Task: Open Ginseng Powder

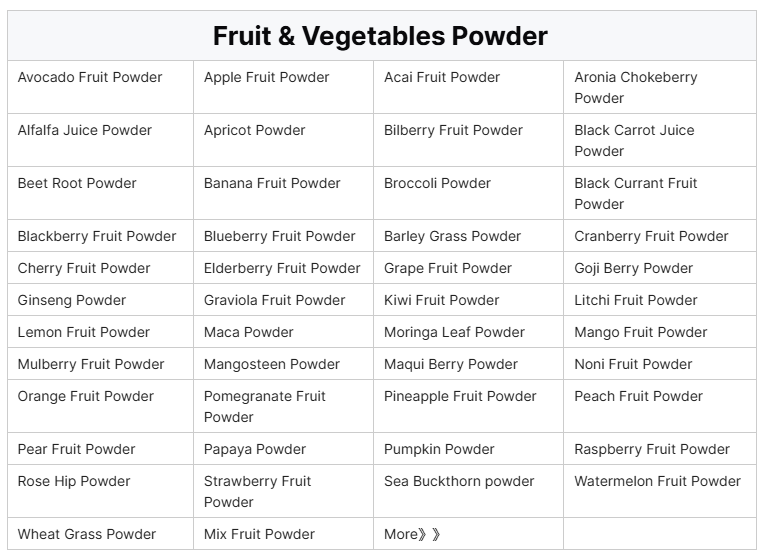Action: click(72, 300)
